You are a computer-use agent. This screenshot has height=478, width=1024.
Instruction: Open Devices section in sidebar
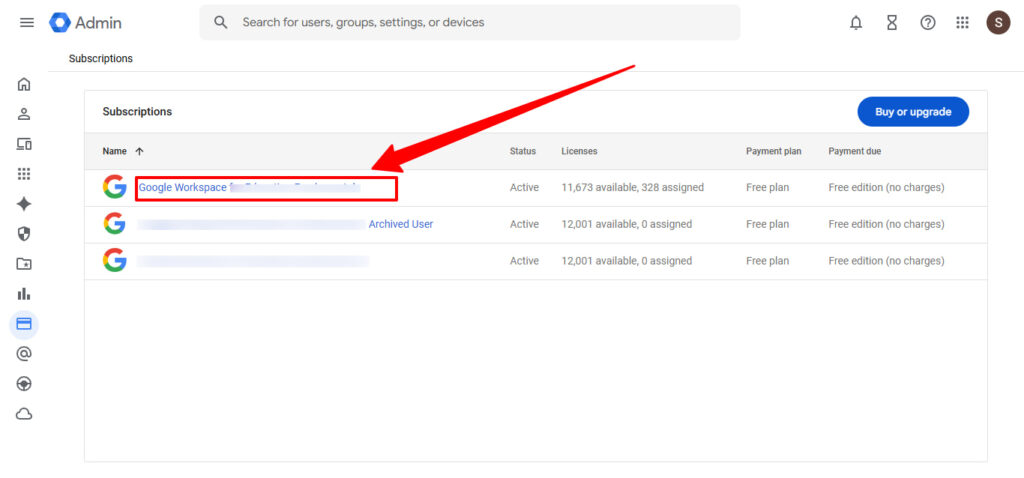tap(24, 144)
